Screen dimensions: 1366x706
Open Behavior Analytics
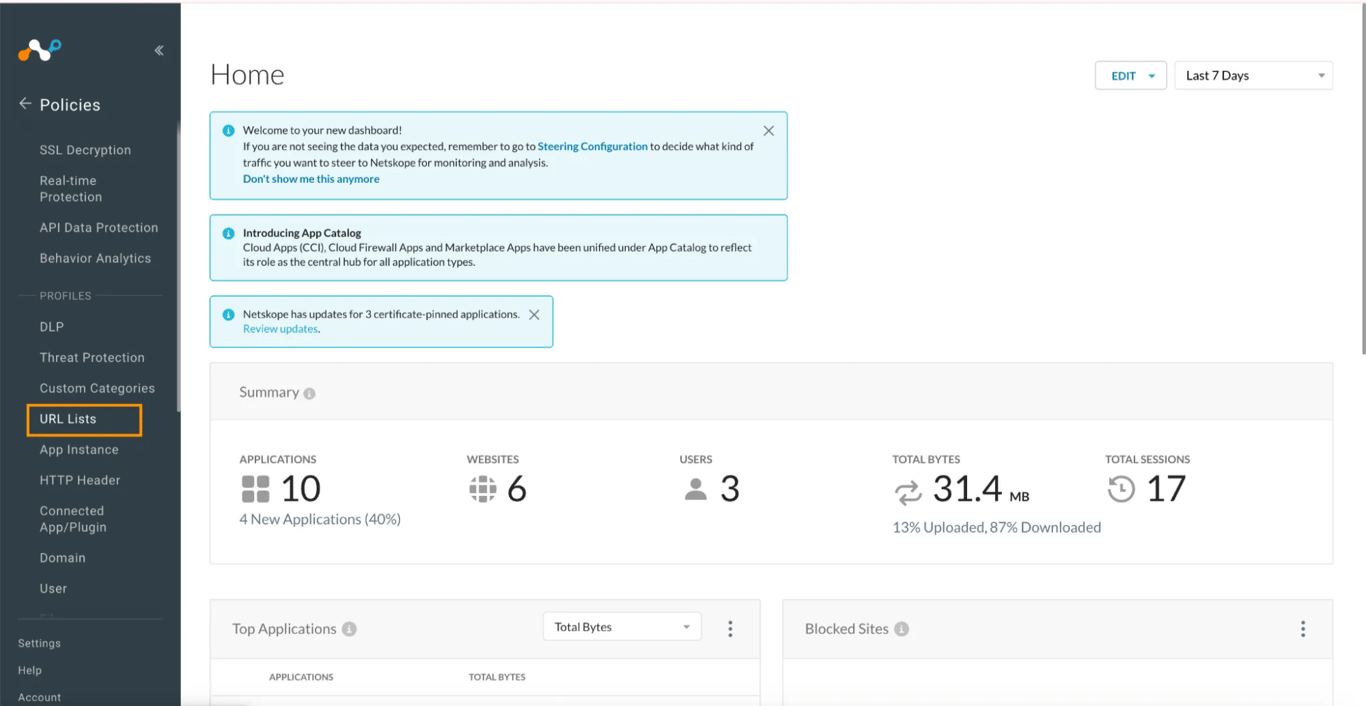95,258
